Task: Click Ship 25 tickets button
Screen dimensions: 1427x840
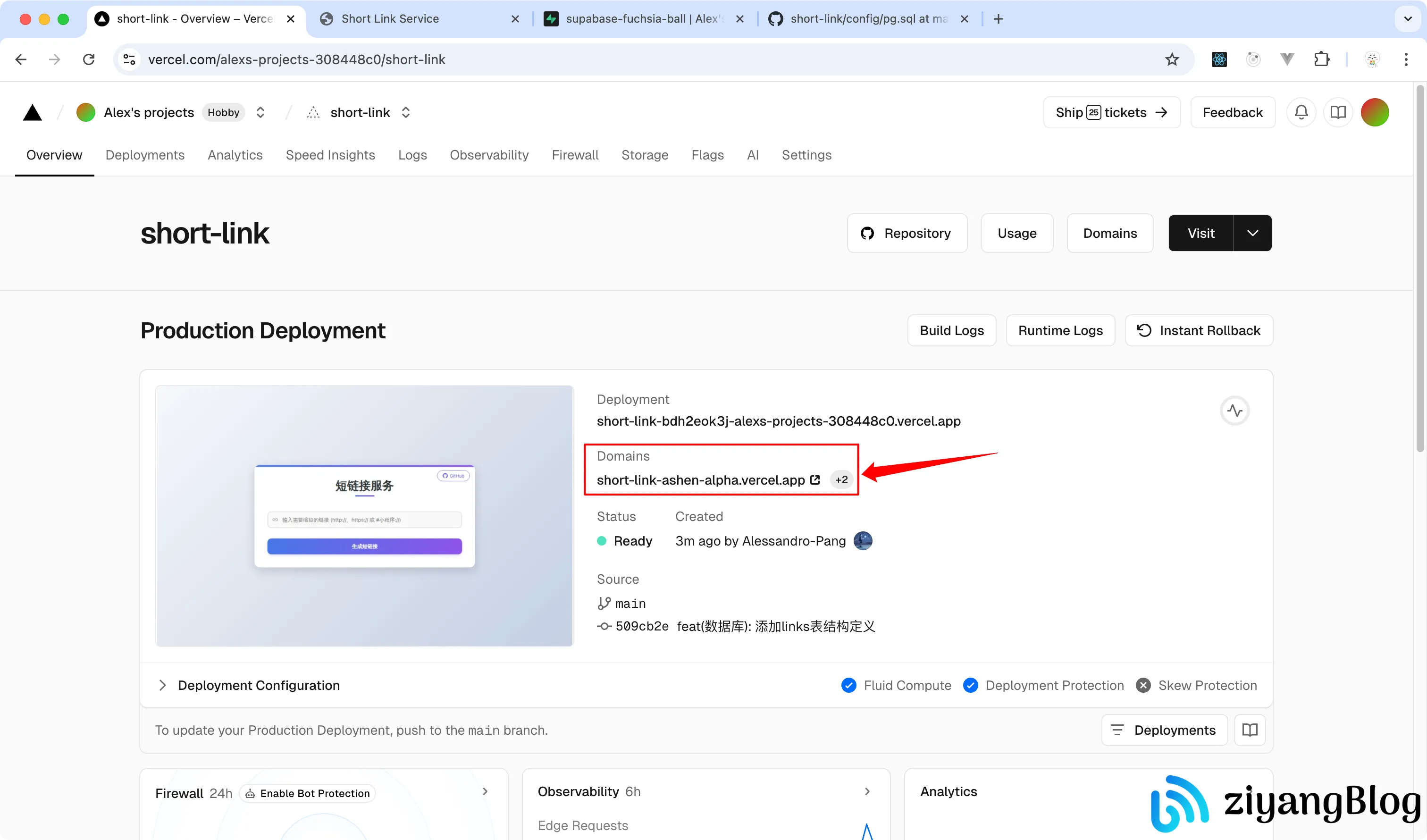Action: (x=1112, y=112)
